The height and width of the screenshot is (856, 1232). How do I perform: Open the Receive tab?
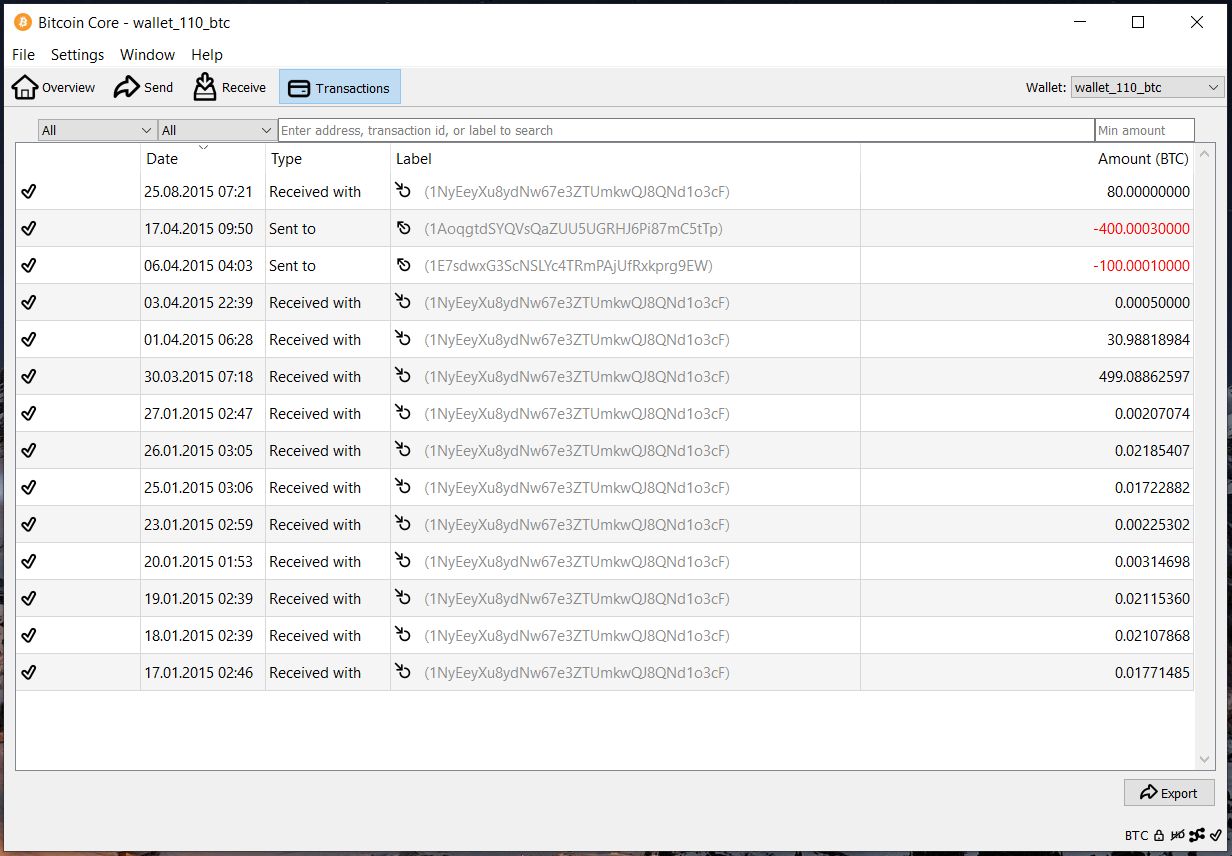(229, 88)
